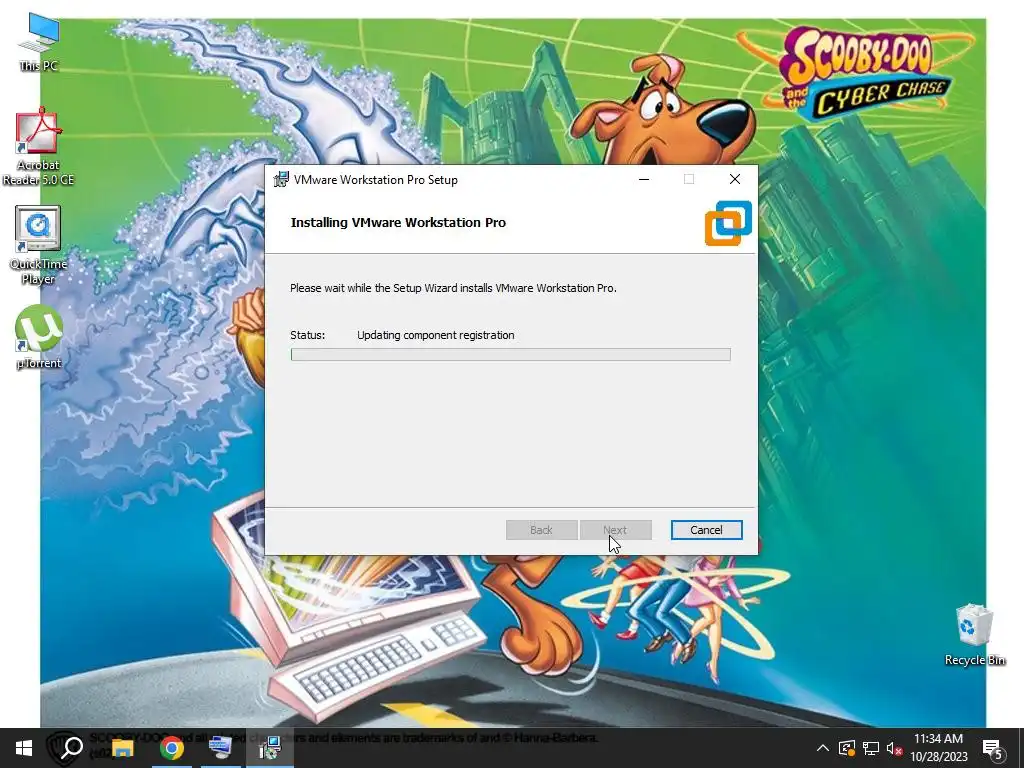Open Acrobat Reader 5.0 CE shortcut
This screenshot has width=1024, height=768.
point(39,147)
